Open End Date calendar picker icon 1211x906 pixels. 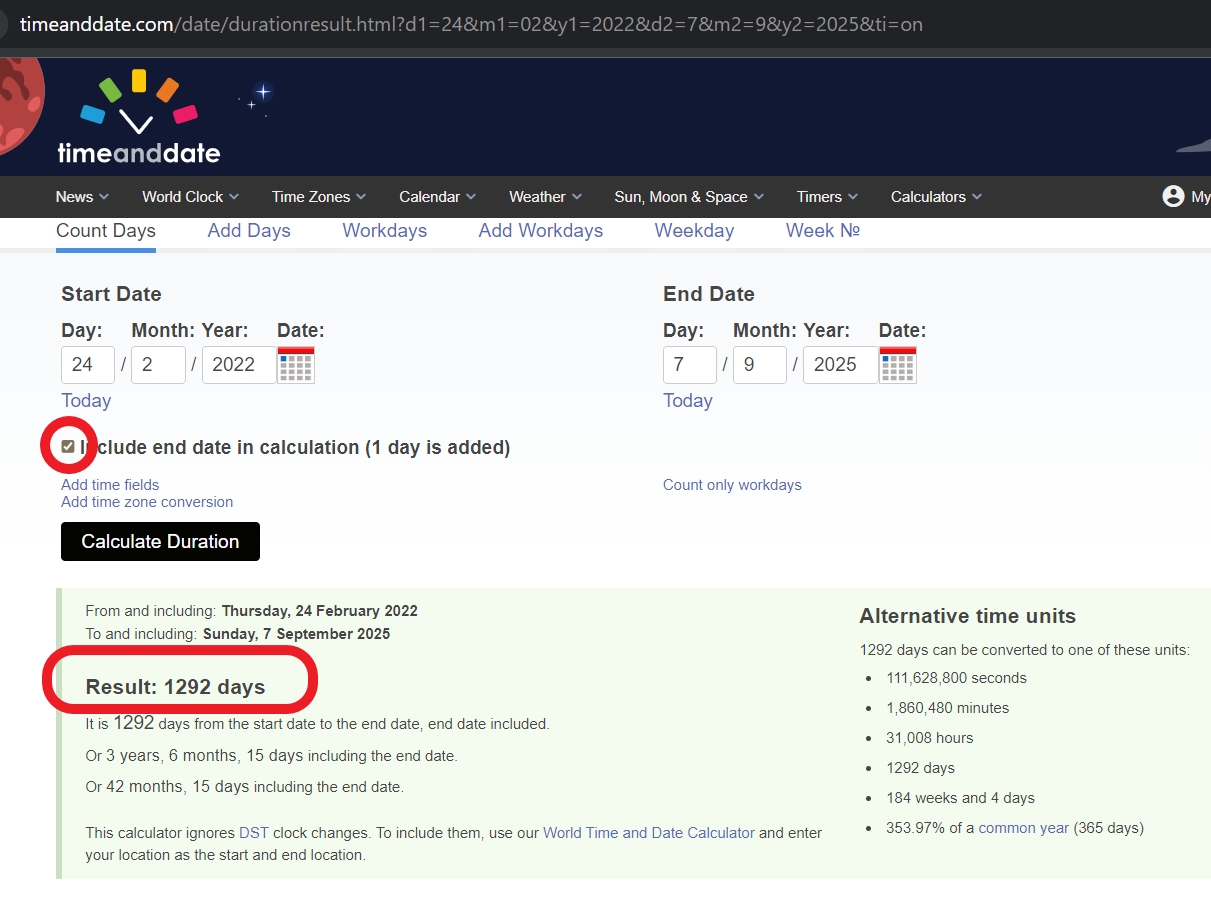click(x=898, y=366)
